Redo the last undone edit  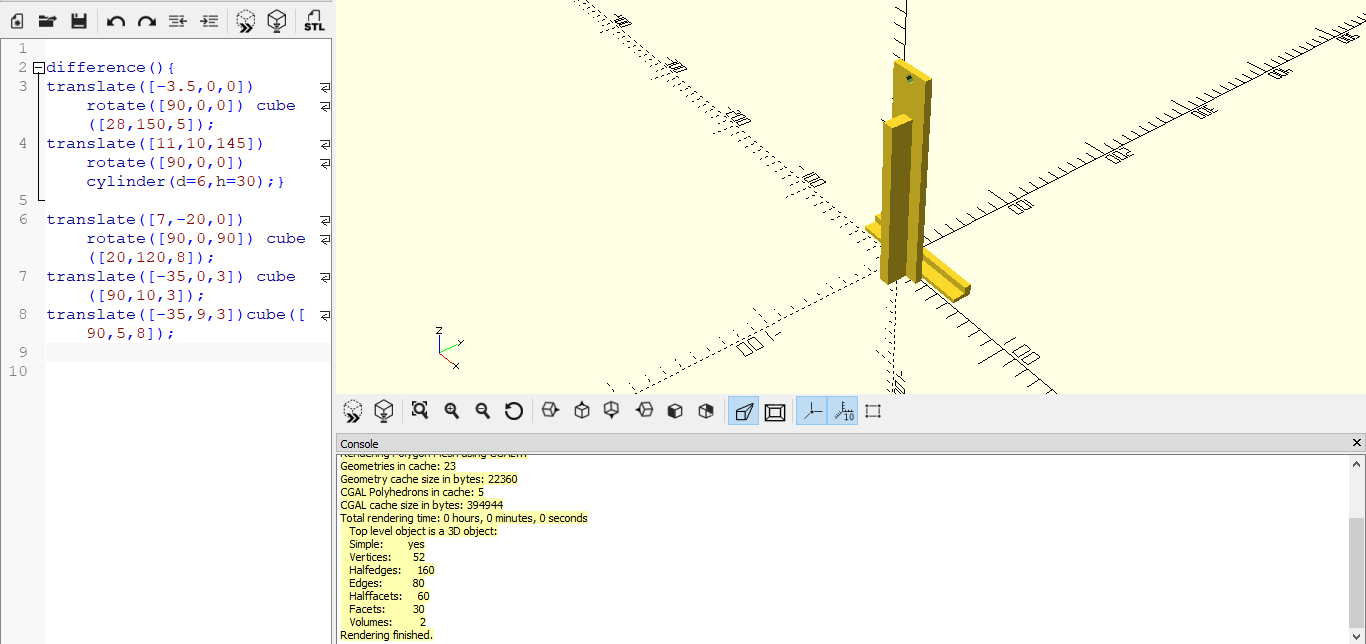coord(147,21)
